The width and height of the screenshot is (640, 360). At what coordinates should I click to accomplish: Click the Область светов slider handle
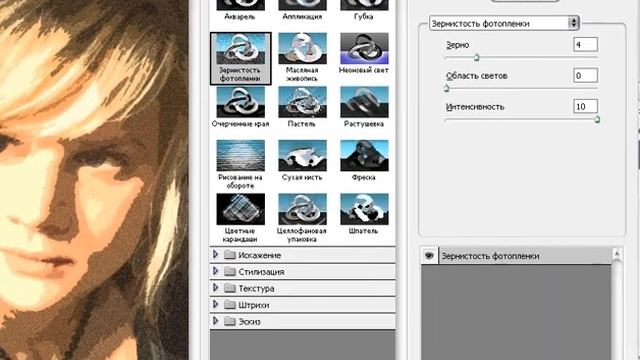(447, 88)
